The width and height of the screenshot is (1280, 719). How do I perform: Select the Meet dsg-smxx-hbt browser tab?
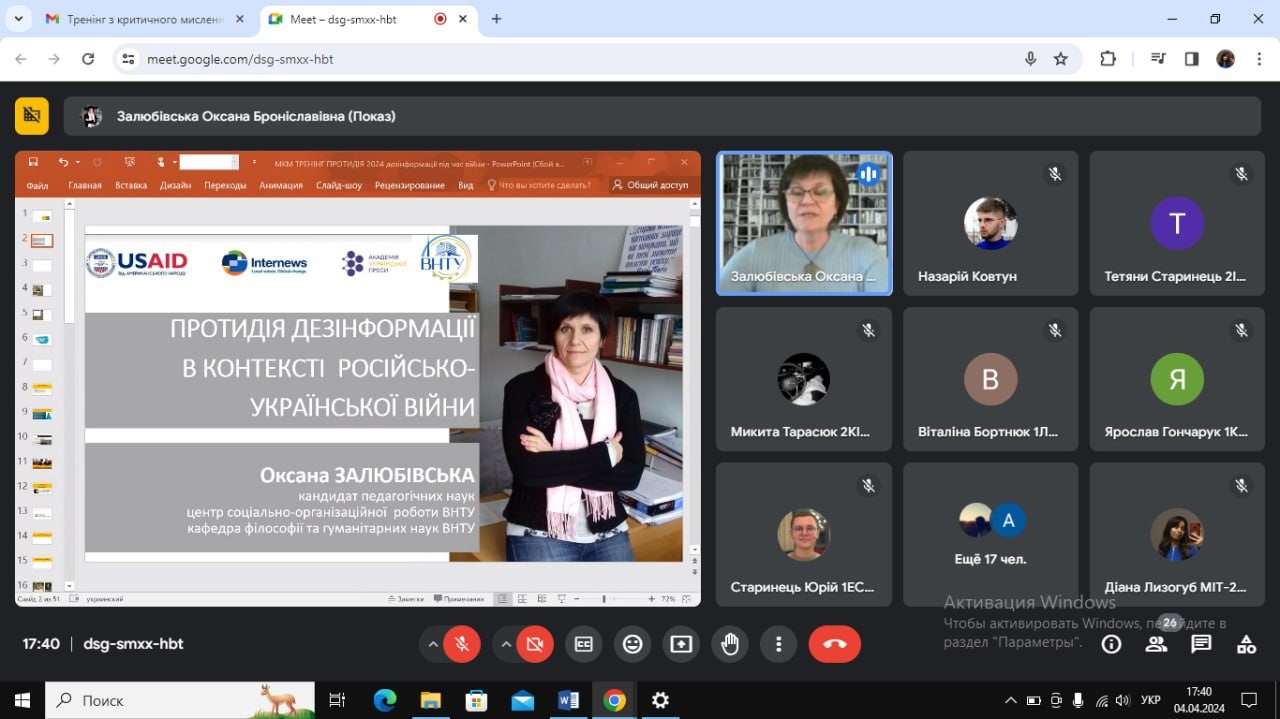358,19
